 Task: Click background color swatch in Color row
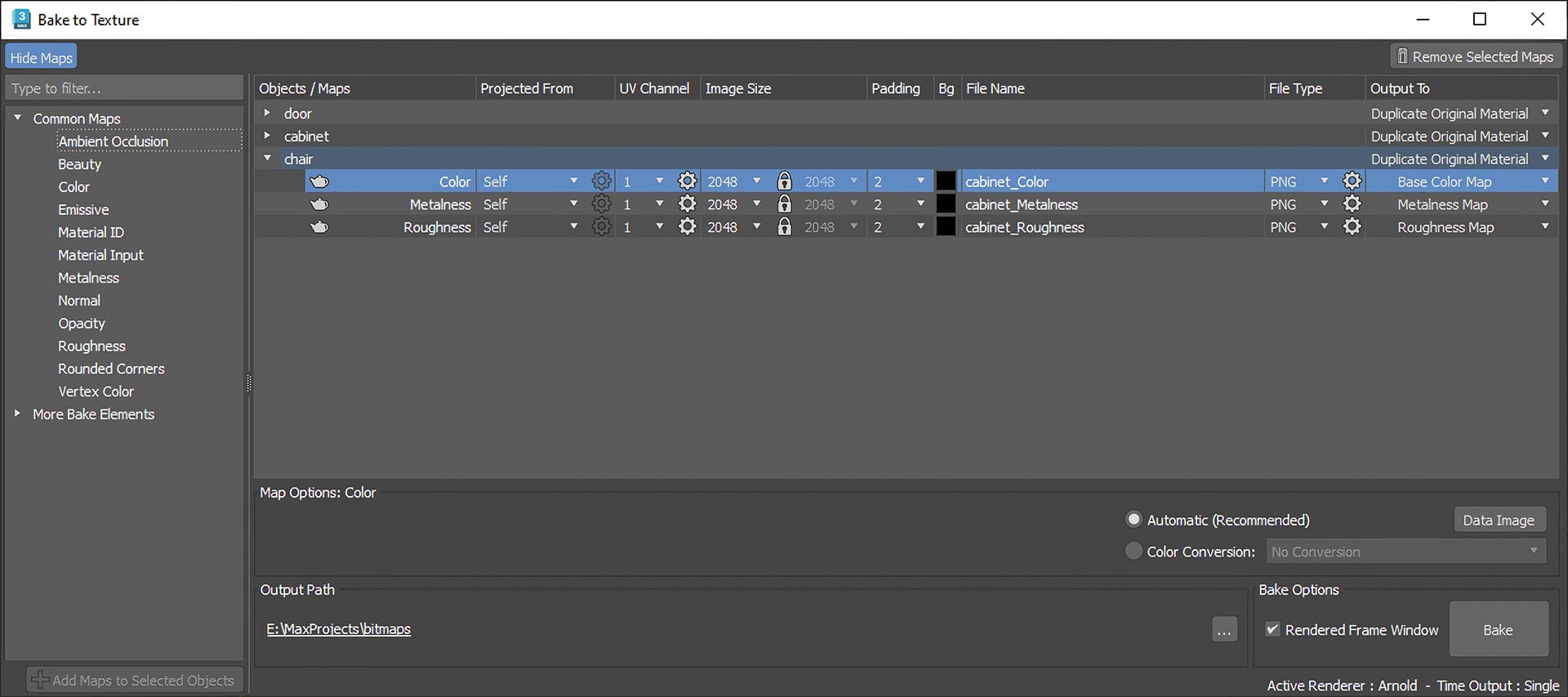click(946, 181)
